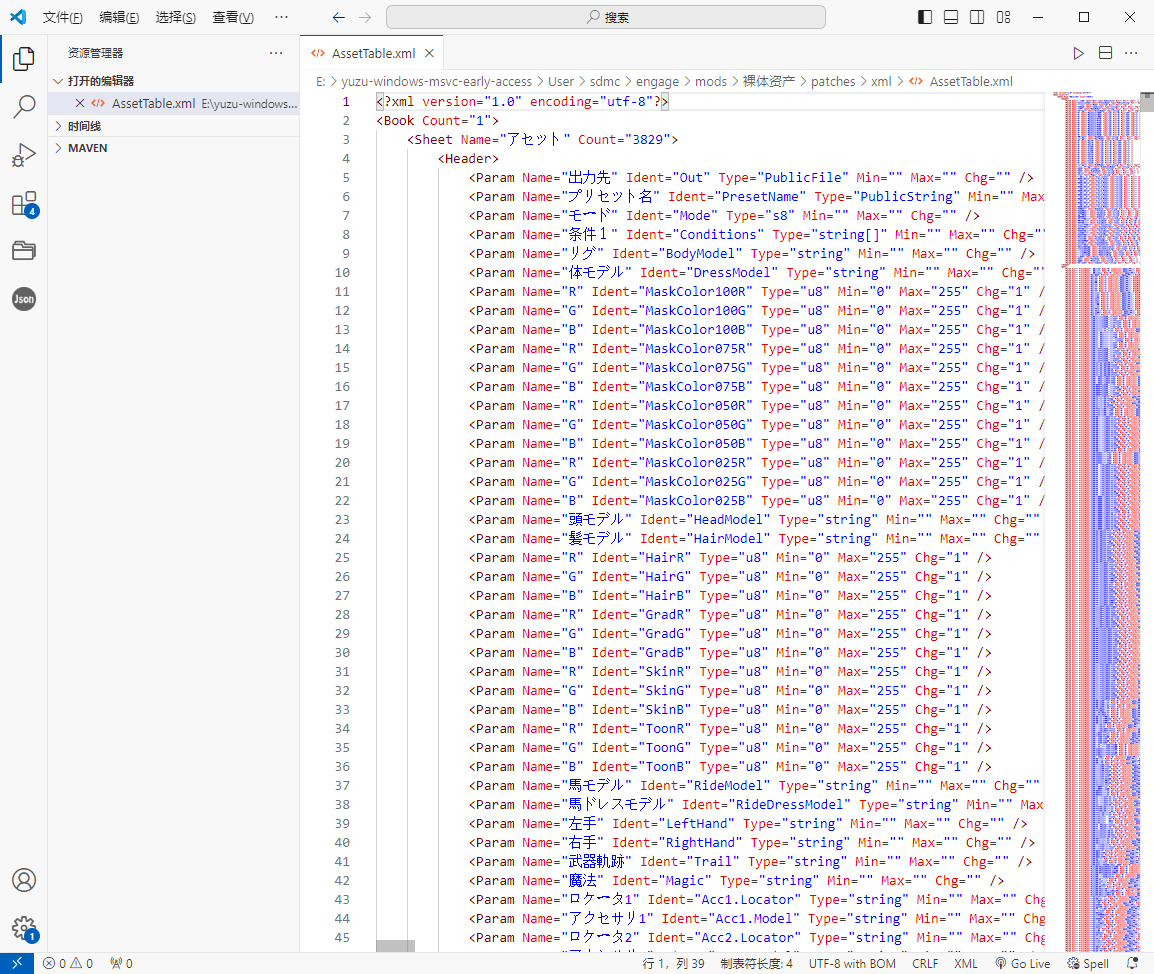Open remote window status bar icon
1154x974 pixels.
pyautogui.click(x=17, y=963)
